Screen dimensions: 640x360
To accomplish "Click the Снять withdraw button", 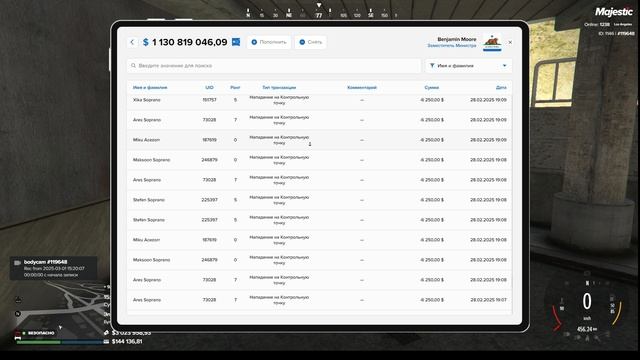I will coord(311,42).
